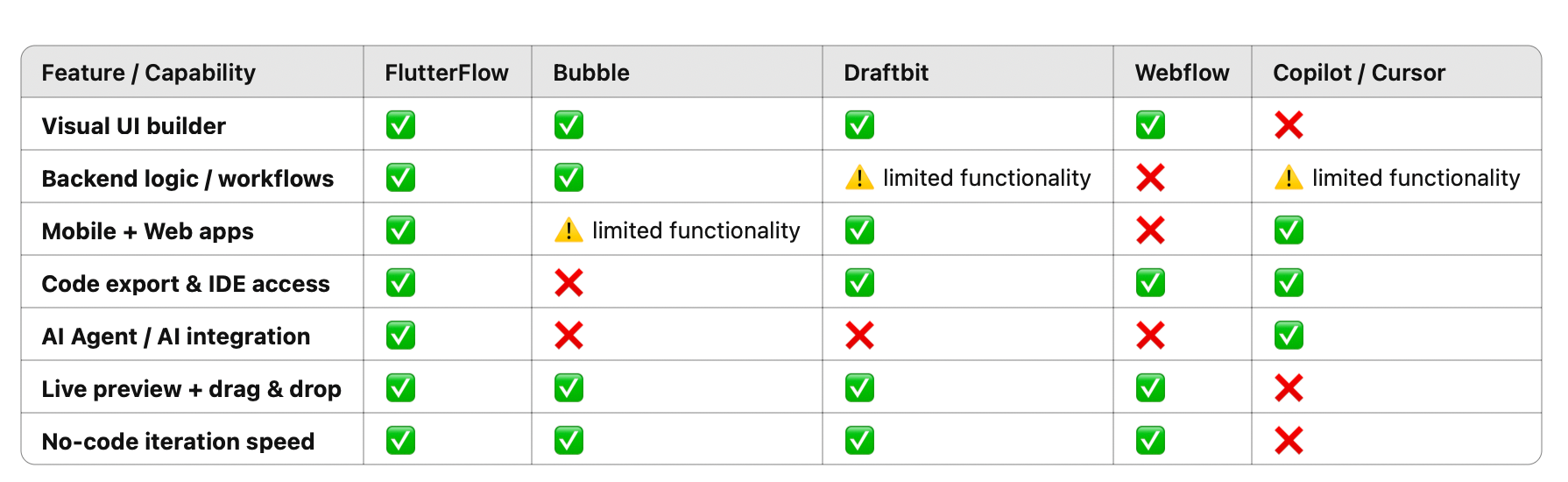Click the Copilot AI Agent green checkmark
Viewport: 1568px width, 482px height.
1289,336
